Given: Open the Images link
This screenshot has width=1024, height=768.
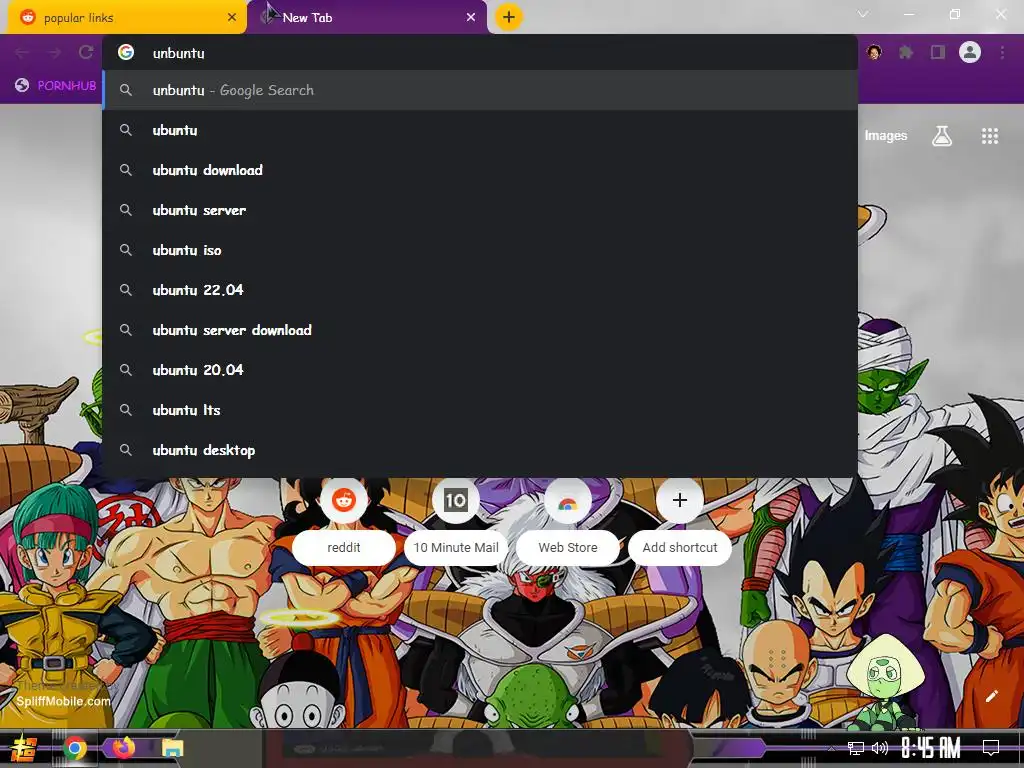Looking at the screenshot, I should click(886, 136).
